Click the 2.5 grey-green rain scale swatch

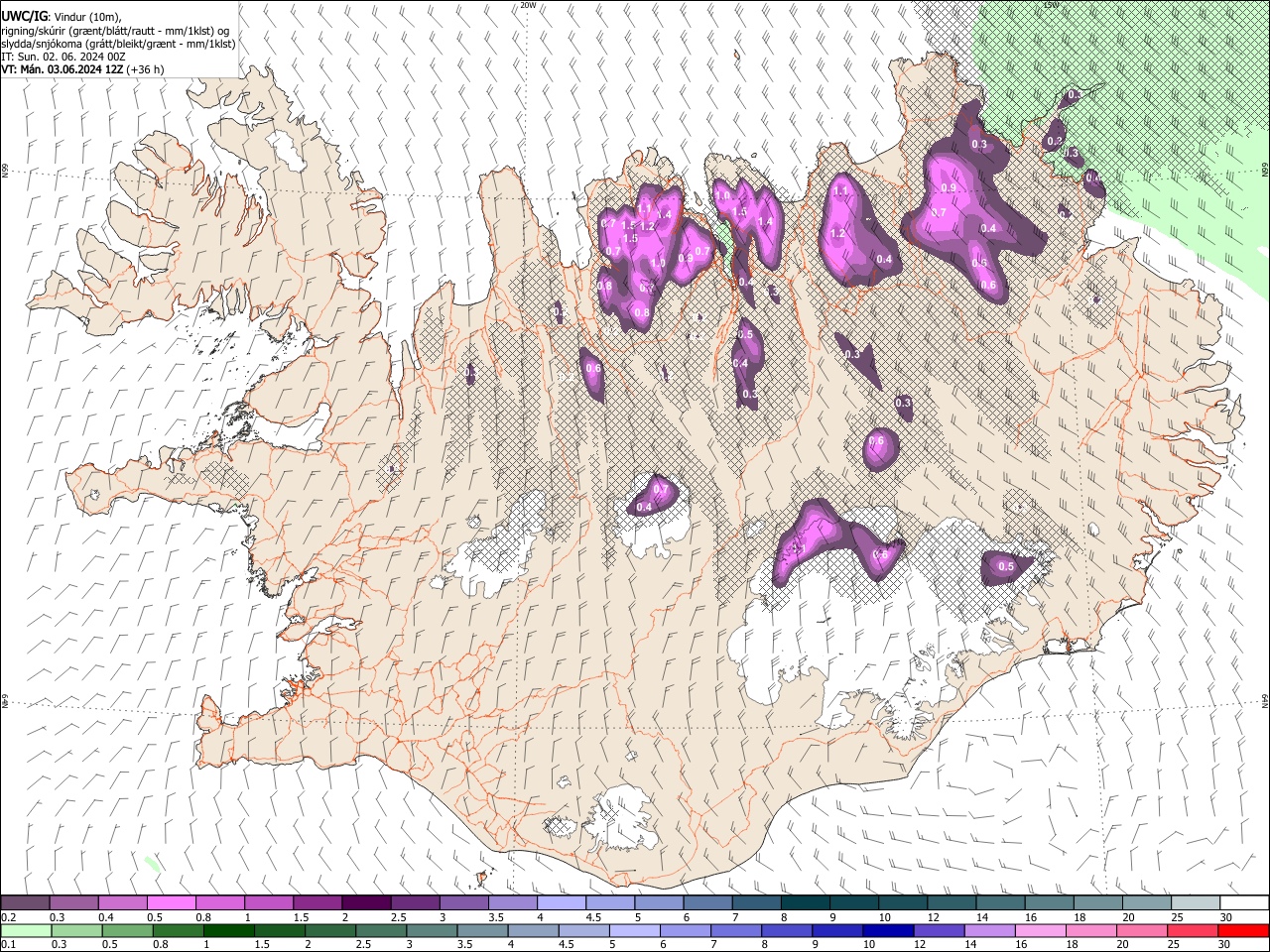point(380,930)
